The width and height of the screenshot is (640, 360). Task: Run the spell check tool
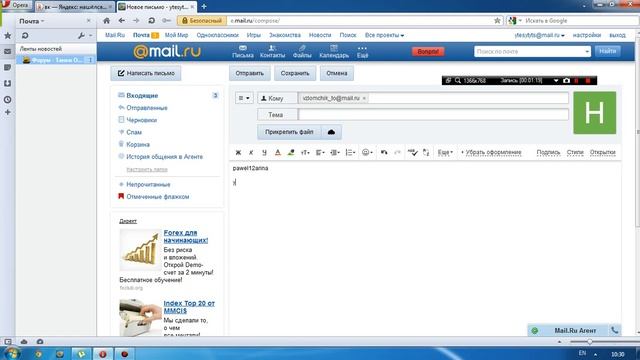pyautogui.click(x=412, y=153)
